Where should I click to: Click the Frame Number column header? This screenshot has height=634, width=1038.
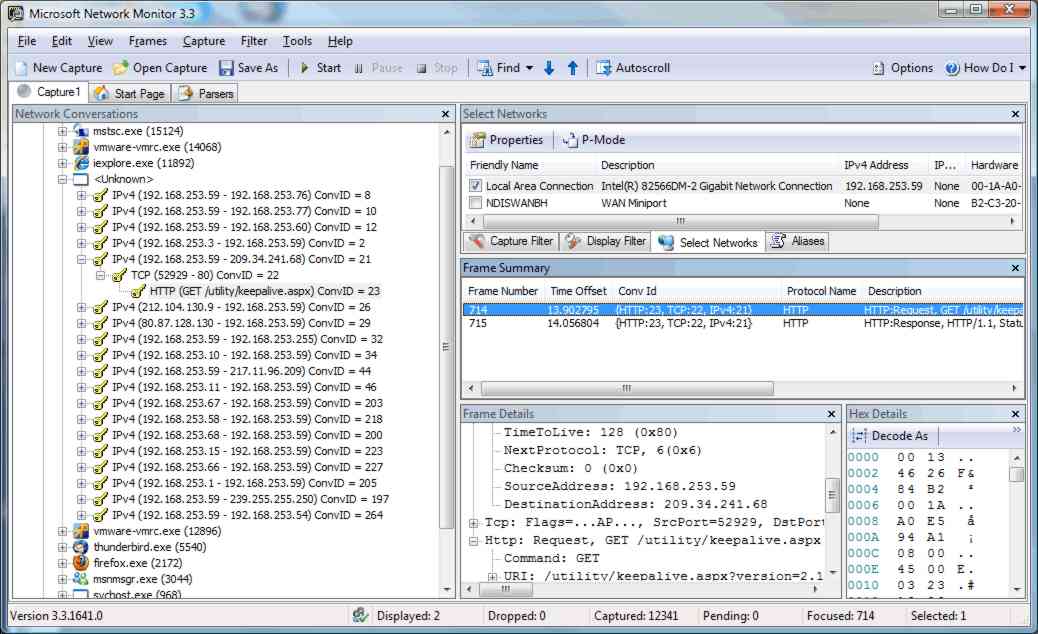pyautogui.click(x=503, y=291)
